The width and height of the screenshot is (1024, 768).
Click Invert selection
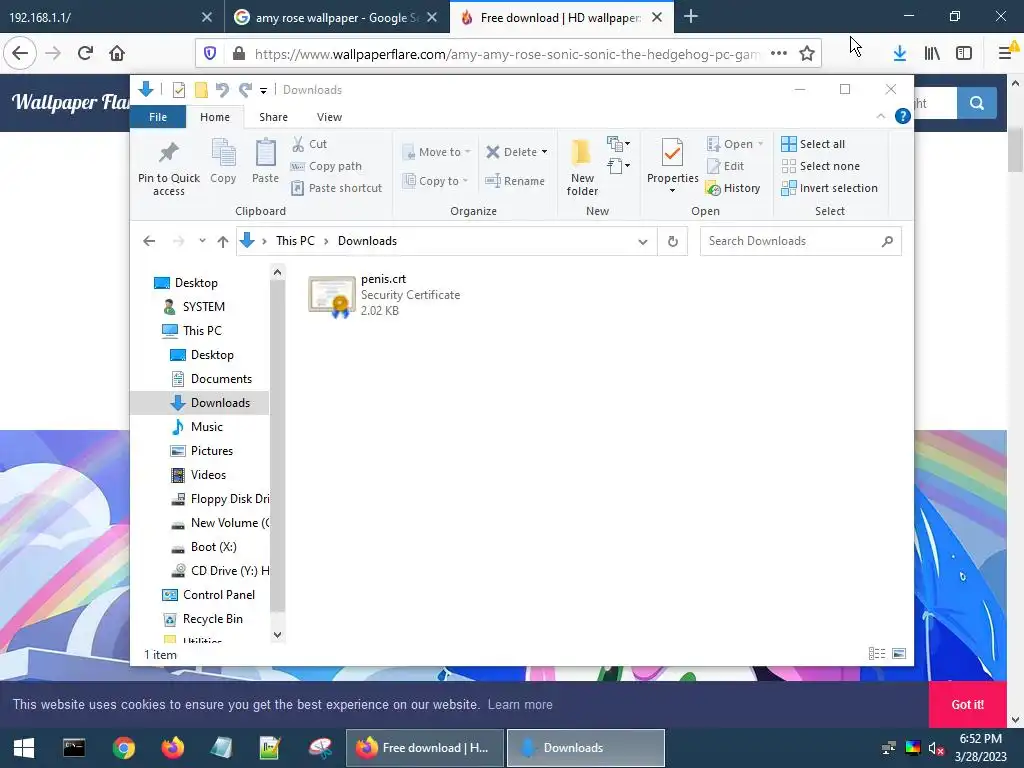coord(829,188)
